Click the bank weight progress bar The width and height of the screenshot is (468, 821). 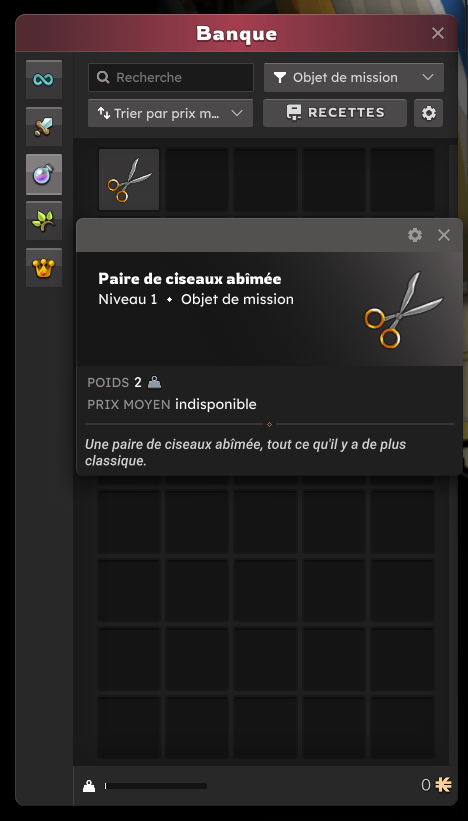(x=156, y=786)
